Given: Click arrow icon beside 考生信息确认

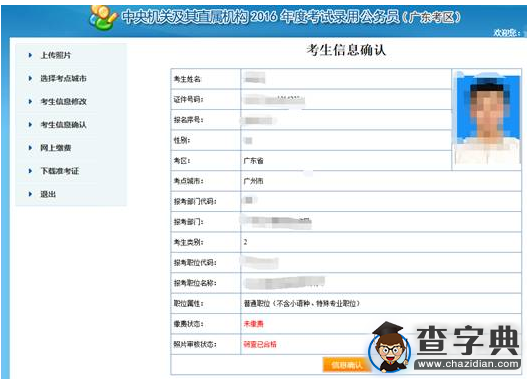Looking at the screenshot, I should pyautogui.click(x=30, y=125).
